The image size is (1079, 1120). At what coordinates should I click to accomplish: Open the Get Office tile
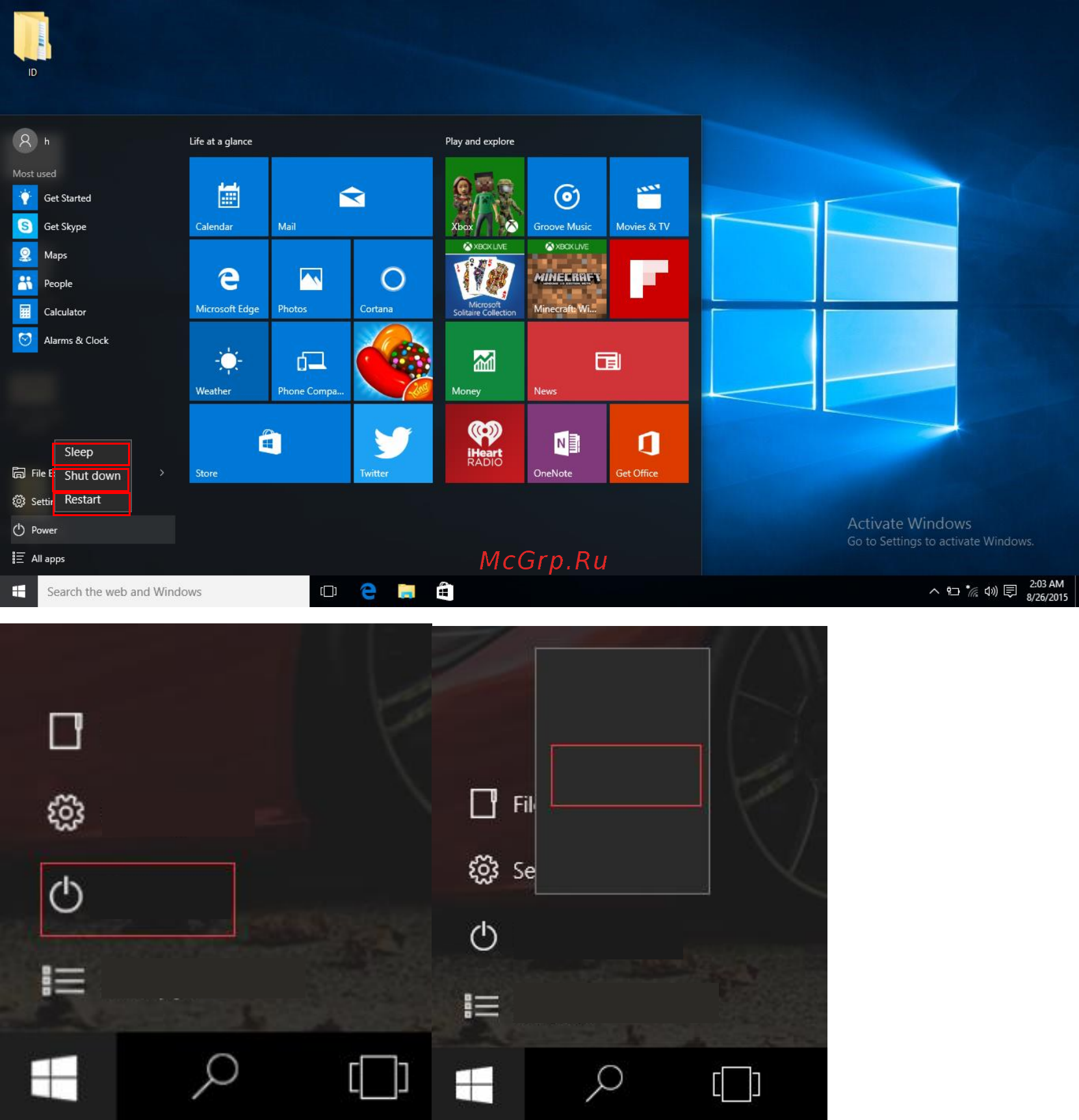point(649,443)
